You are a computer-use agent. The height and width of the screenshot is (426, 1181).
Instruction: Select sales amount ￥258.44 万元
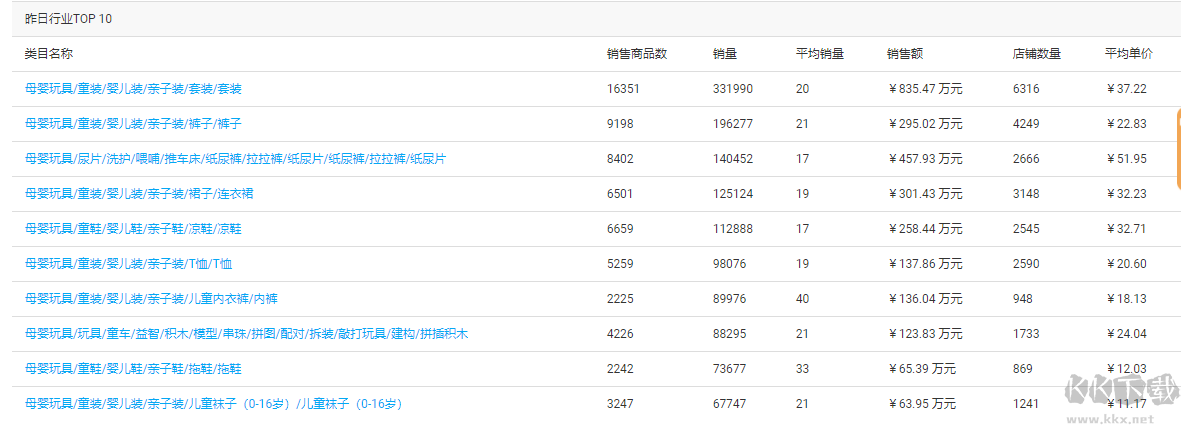tap(925, 229)
